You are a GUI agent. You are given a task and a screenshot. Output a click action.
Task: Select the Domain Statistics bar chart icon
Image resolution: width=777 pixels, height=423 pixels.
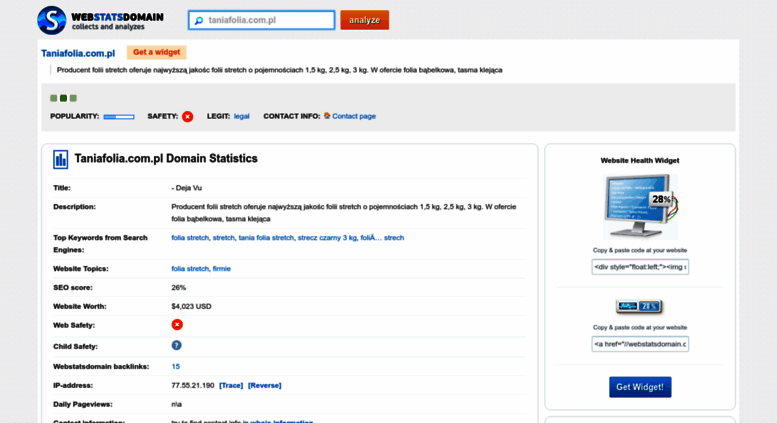click(x=60, y=159)
